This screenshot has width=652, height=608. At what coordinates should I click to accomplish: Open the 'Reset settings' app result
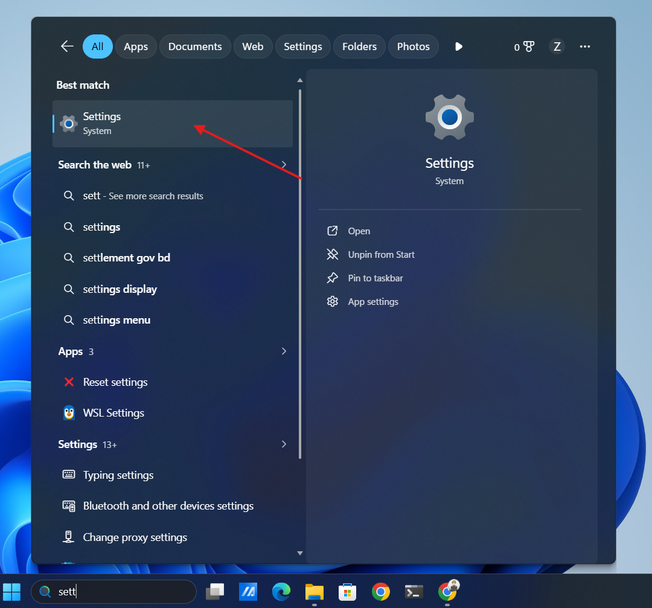coord(173,382)
